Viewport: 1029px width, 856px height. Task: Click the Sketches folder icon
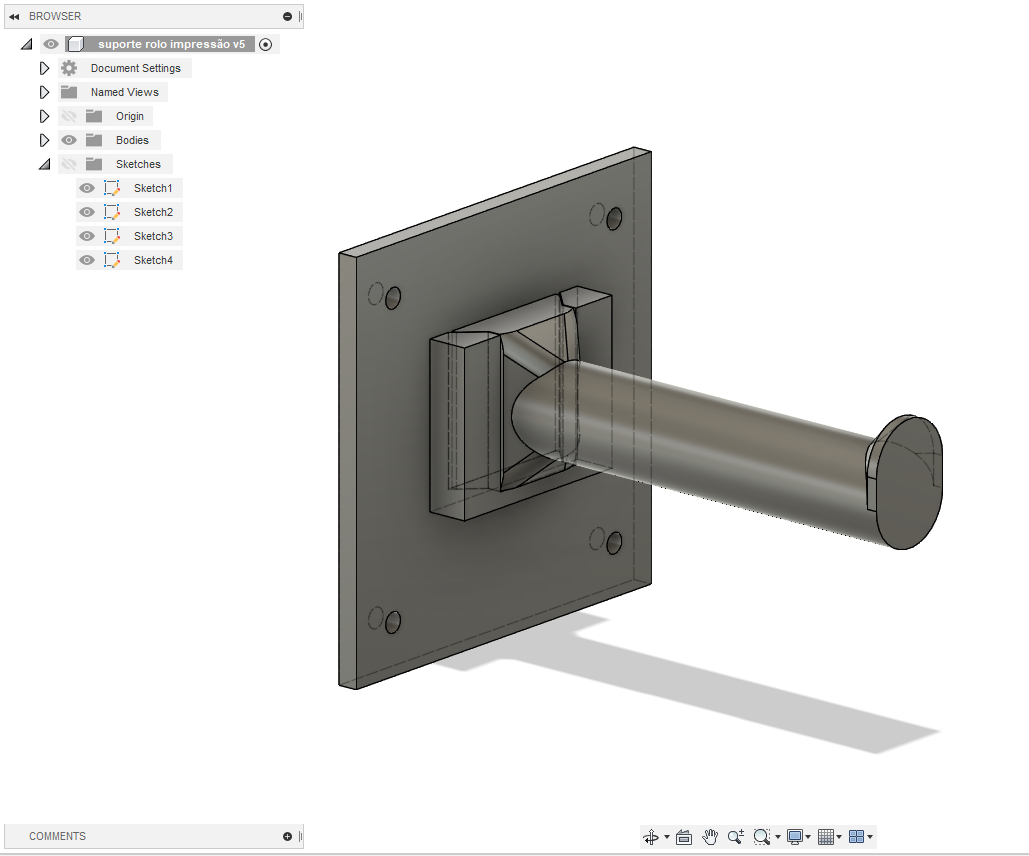pyautogui.click(x=94, y=164)
